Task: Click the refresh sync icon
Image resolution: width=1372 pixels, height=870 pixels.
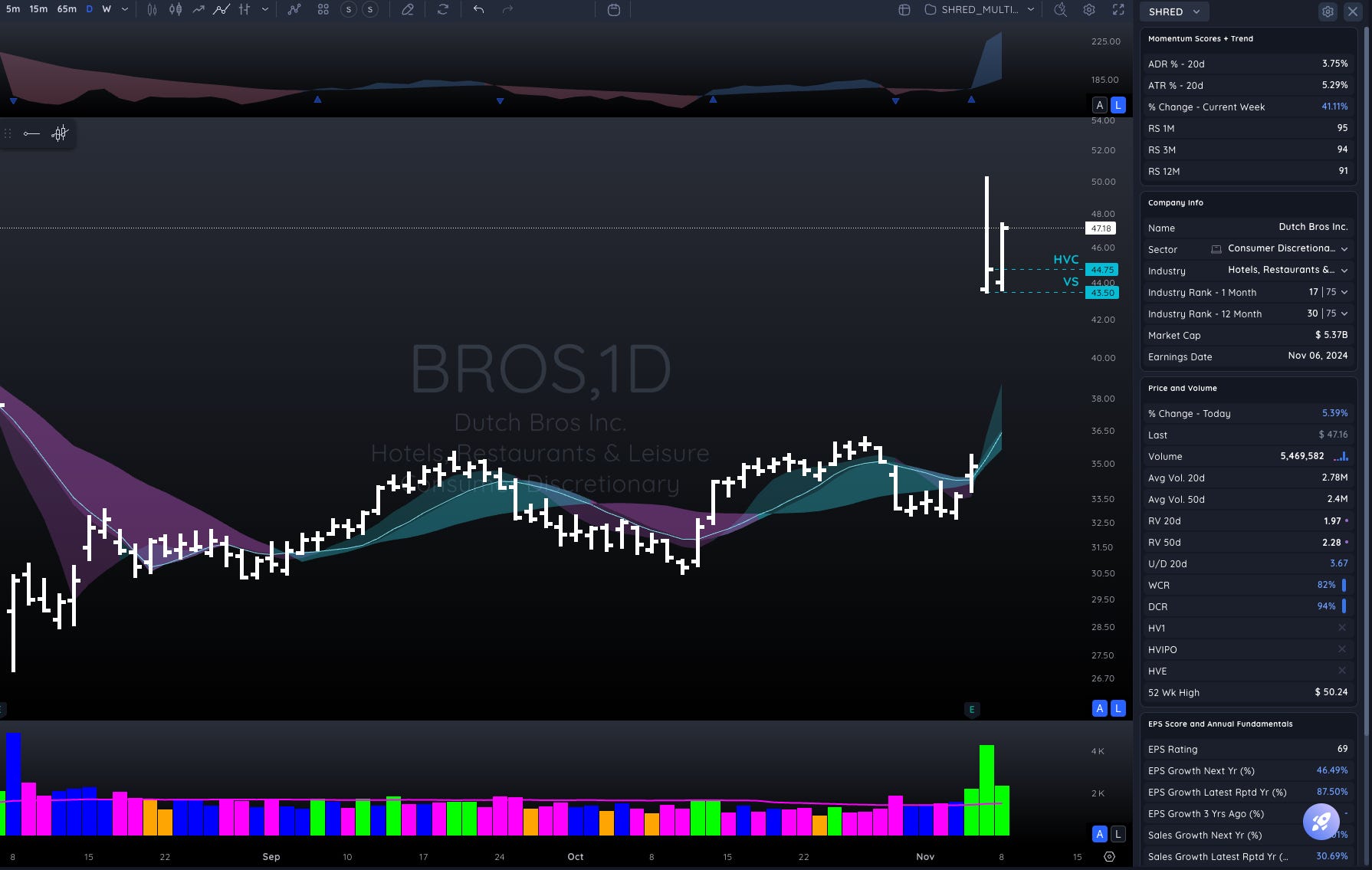Action: pos(443,9)
